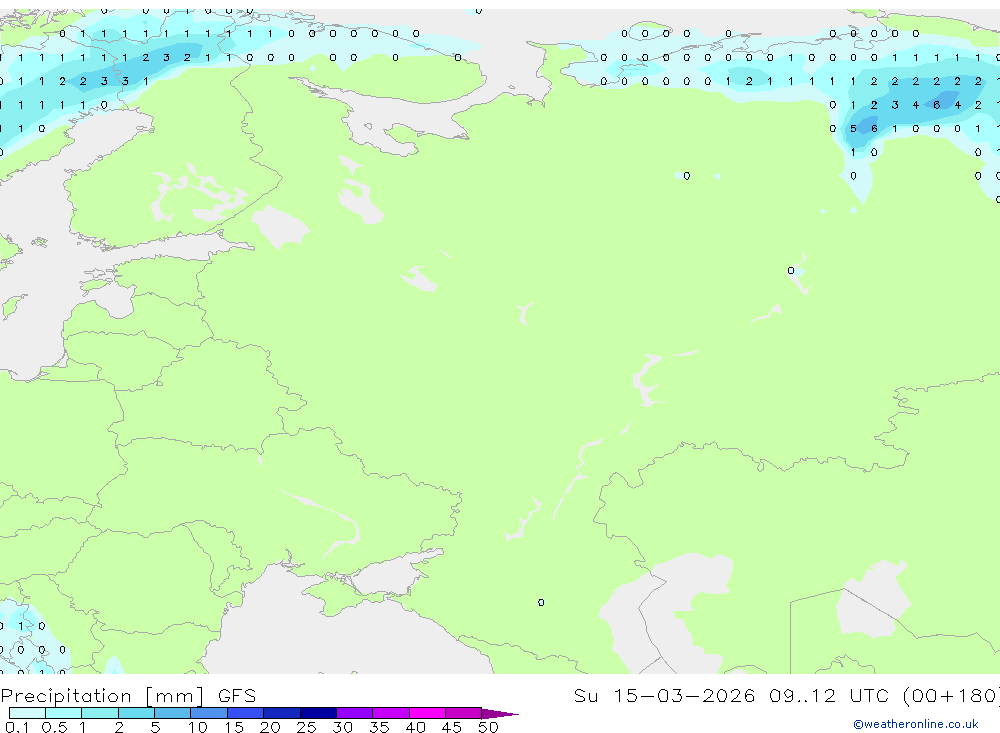Click the legend label 20

[x=270, y=727]
